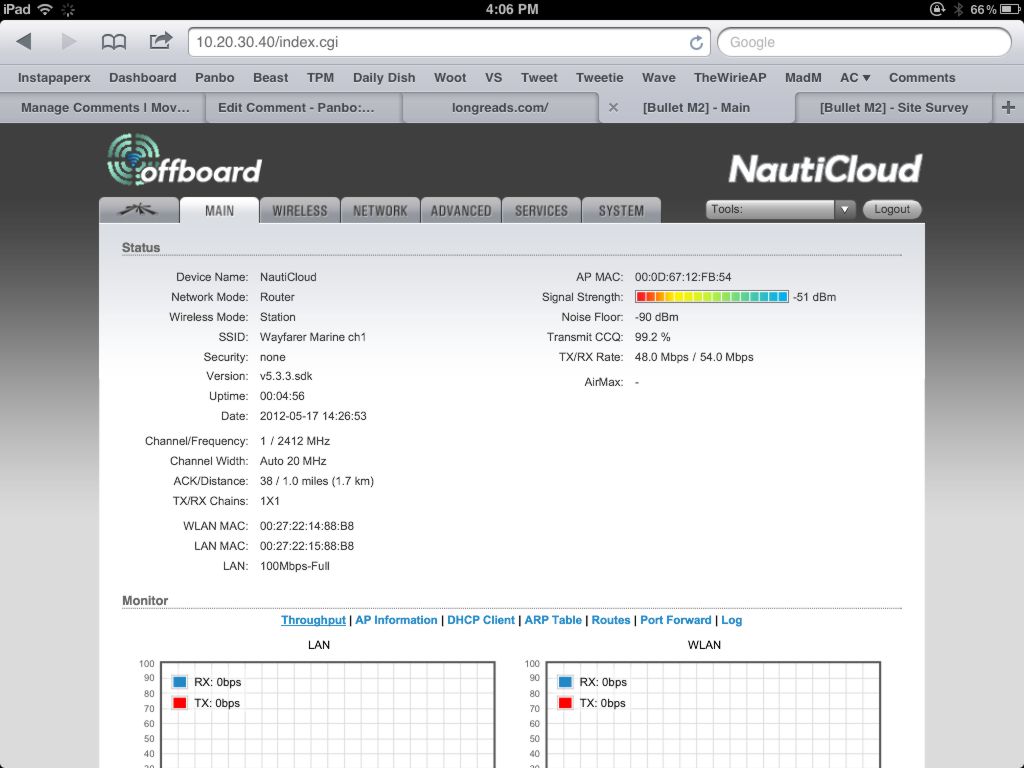Open the NETWORK tab
Image resolution: width=1024 pixels, height=768 pixels.
click(x=380, y=210)
